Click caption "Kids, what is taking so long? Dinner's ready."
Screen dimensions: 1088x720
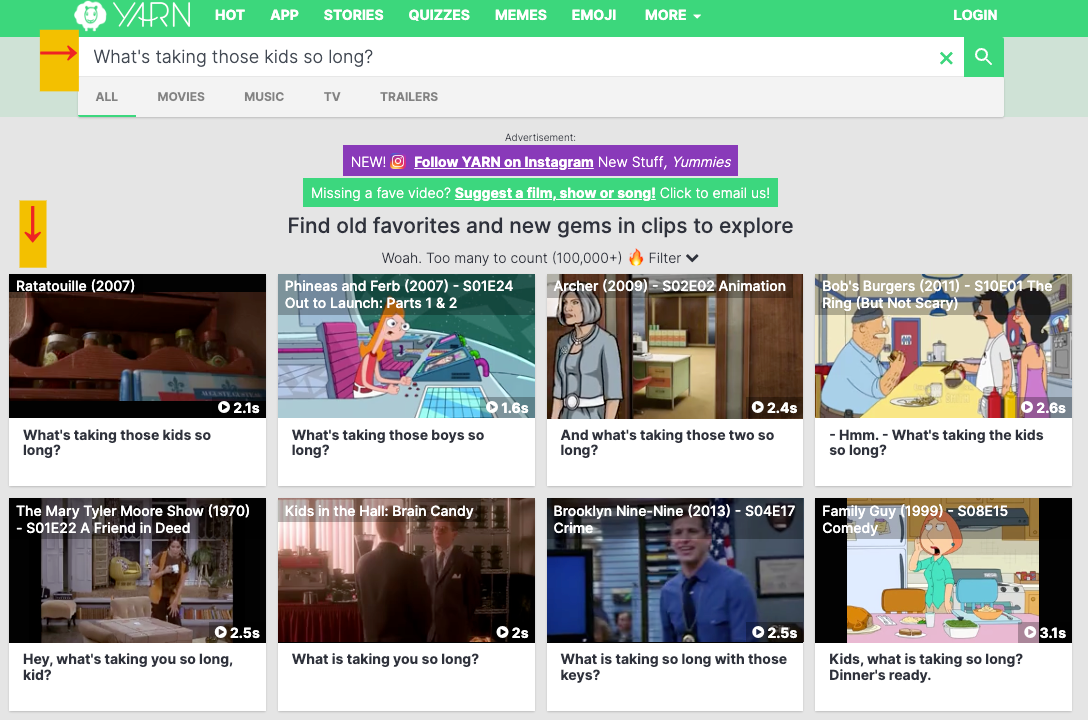(926, 667)
